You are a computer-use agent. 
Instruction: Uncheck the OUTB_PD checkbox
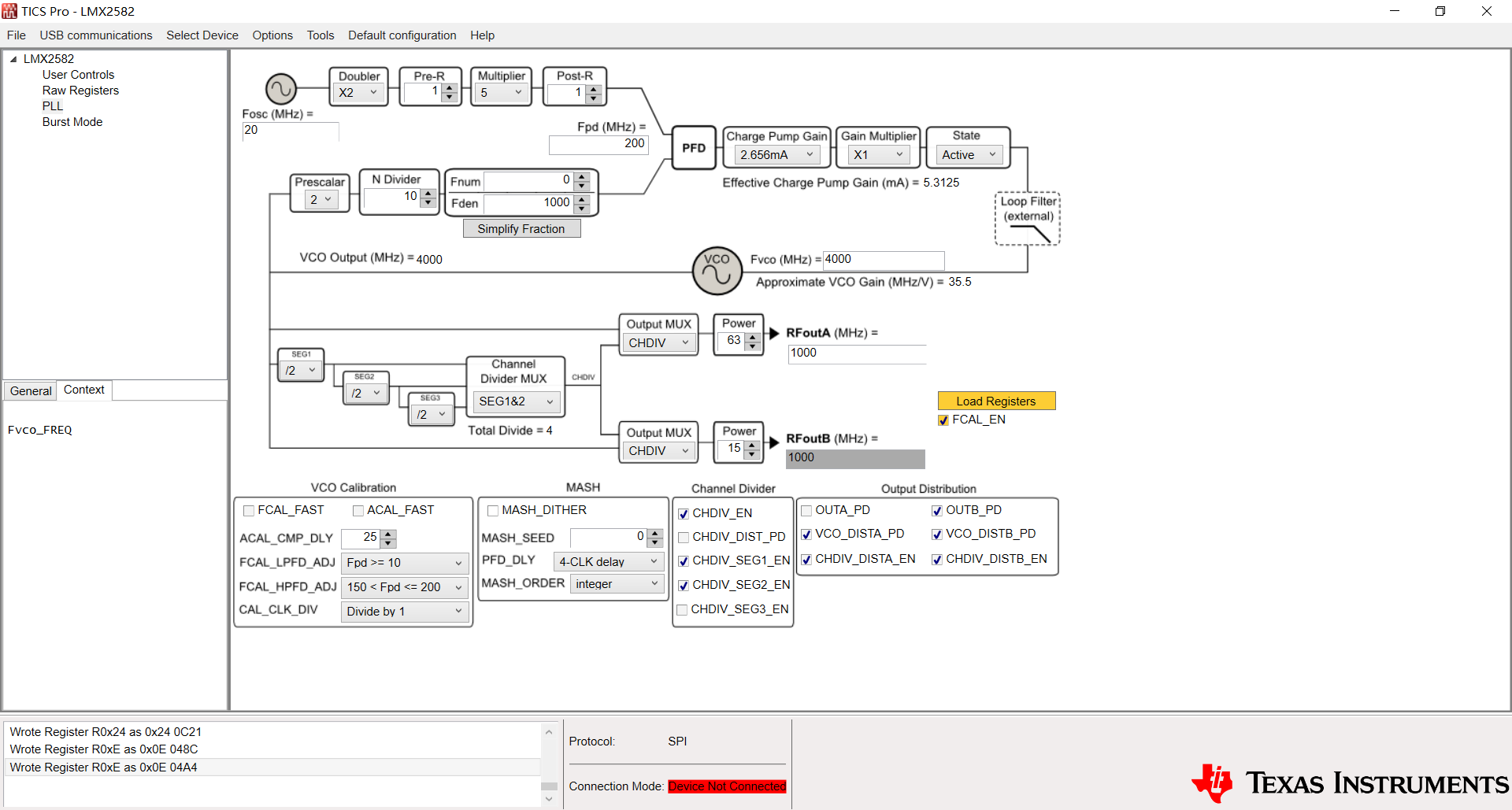[937, 511]
